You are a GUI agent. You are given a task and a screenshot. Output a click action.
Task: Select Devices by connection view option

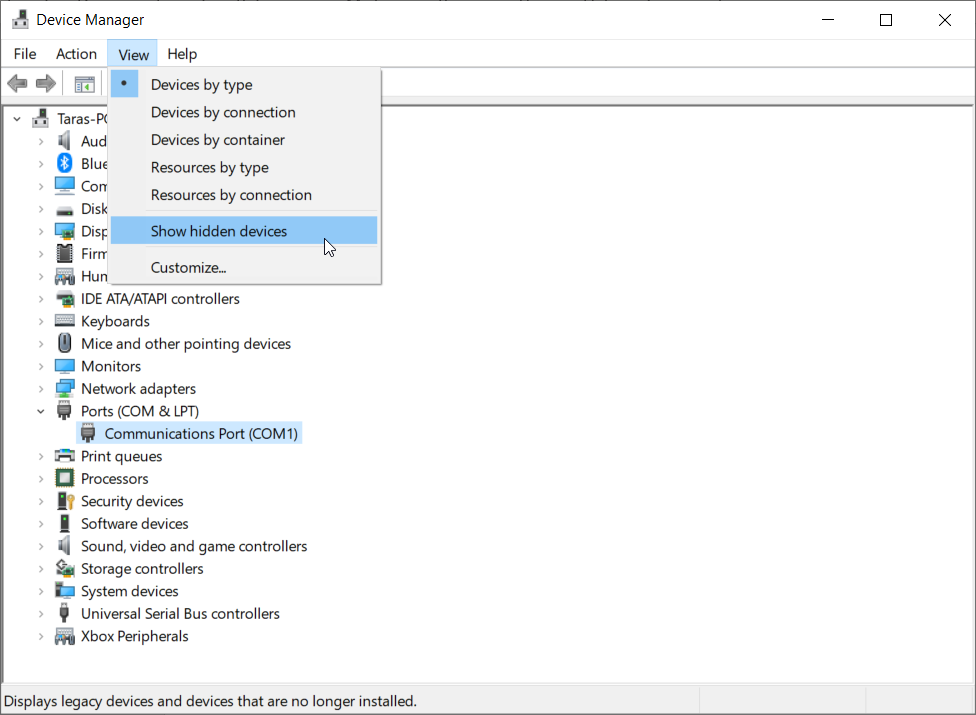(x=244, y=112)
